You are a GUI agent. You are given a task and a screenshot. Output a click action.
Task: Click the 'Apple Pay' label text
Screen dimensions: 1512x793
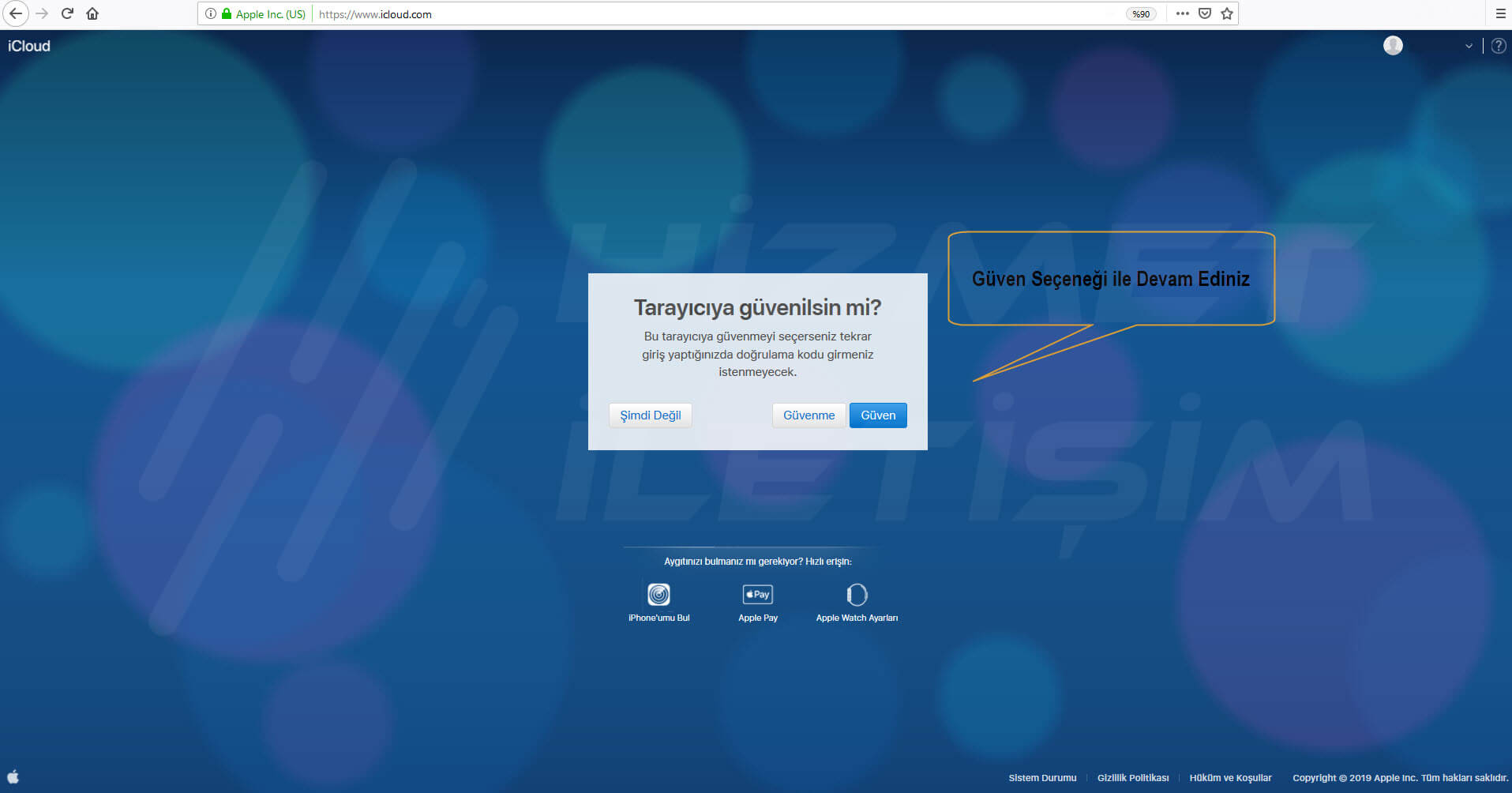pyautogui.click(x=758, y=618)
